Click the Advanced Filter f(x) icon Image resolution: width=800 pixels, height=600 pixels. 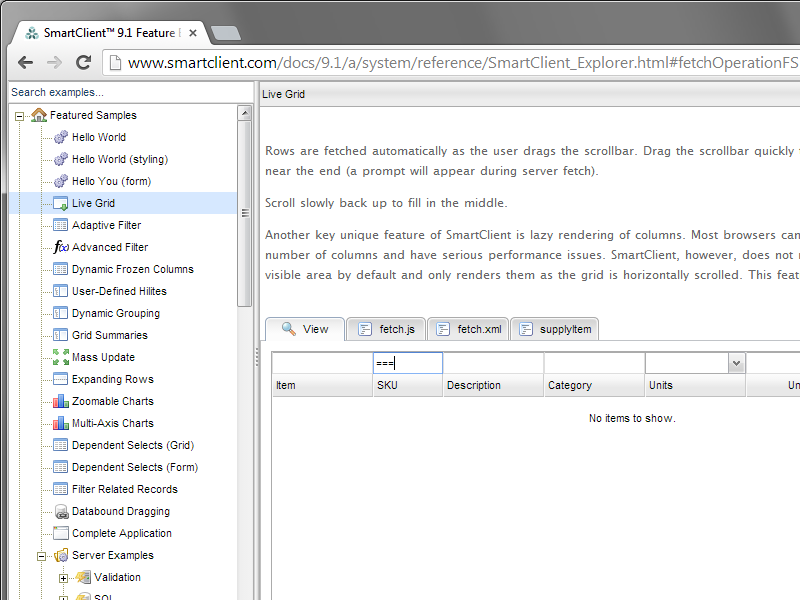coord(60,247)
